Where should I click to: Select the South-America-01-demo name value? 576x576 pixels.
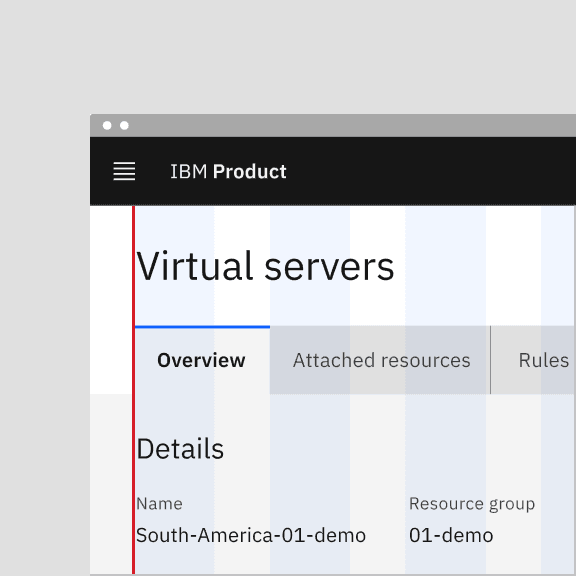point(251,535)
